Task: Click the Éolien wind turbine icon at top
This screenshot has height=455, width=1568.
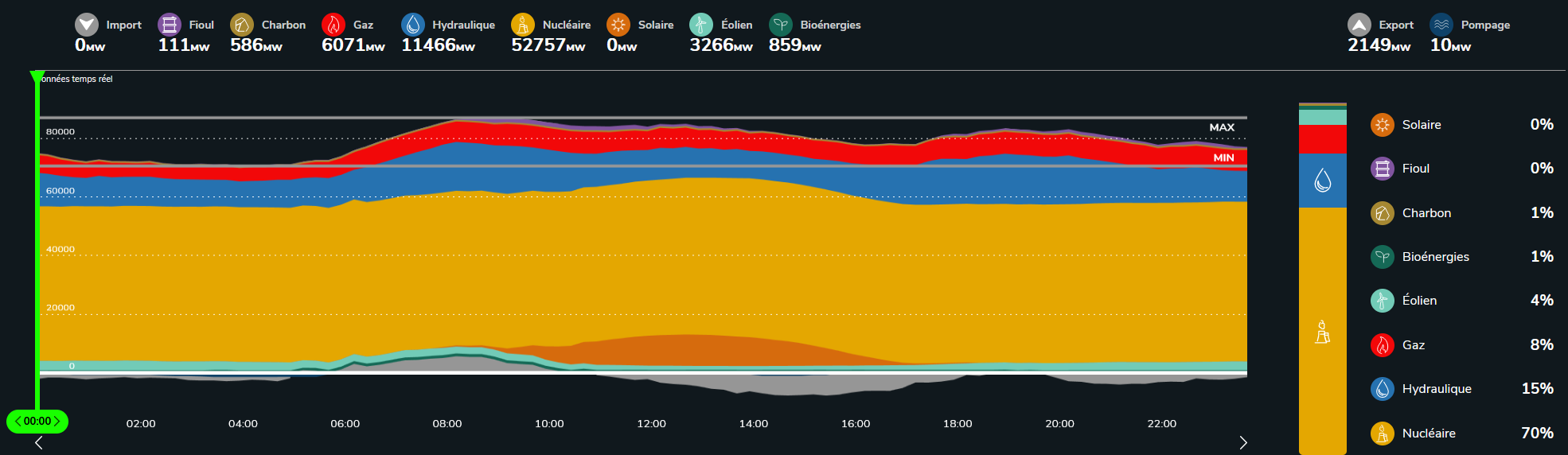Action: tap(701, 25)
